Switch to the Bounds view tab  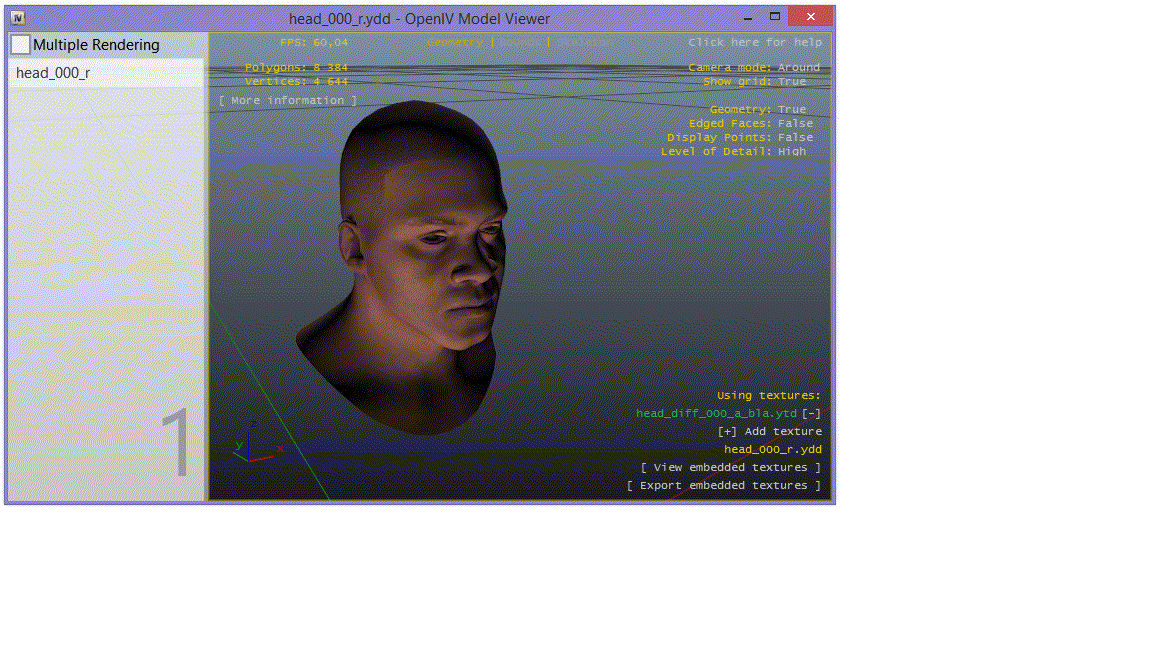(519, 42)
